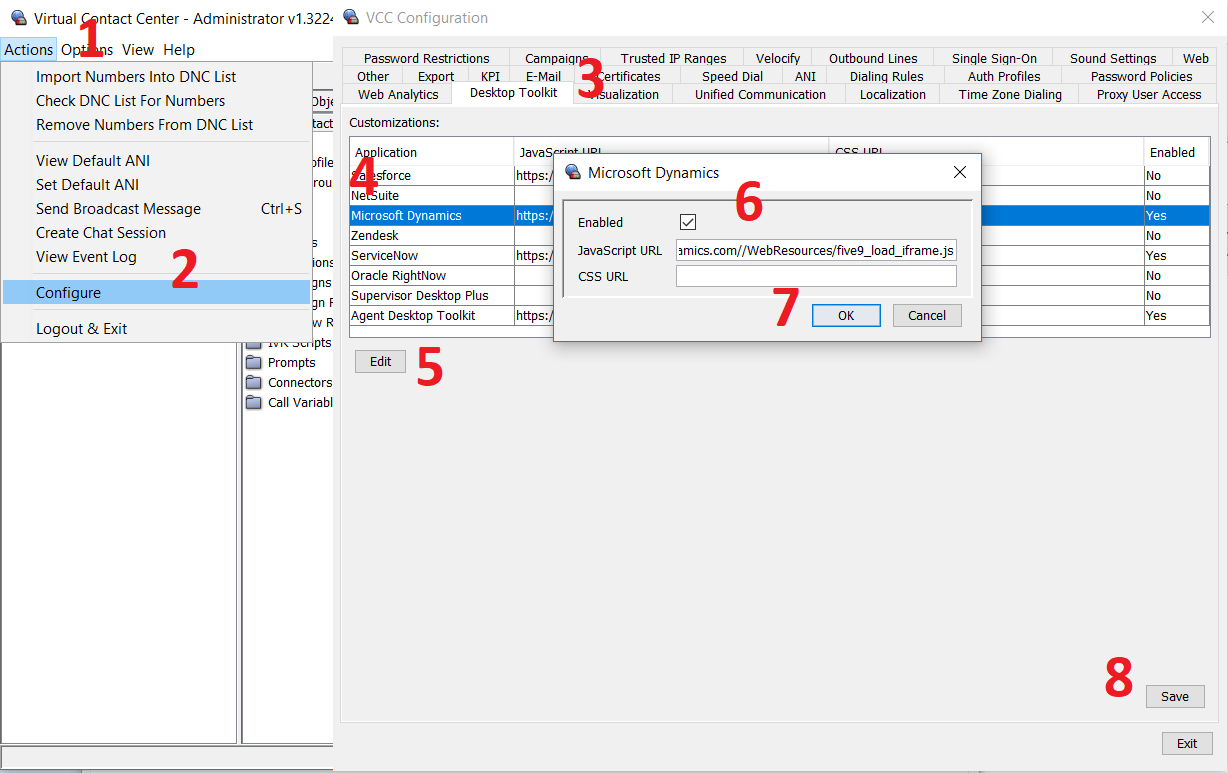Click the Virtual Contact Center title icon
Viewport: 1228px width, 773px height.
(x=19, y=17)
